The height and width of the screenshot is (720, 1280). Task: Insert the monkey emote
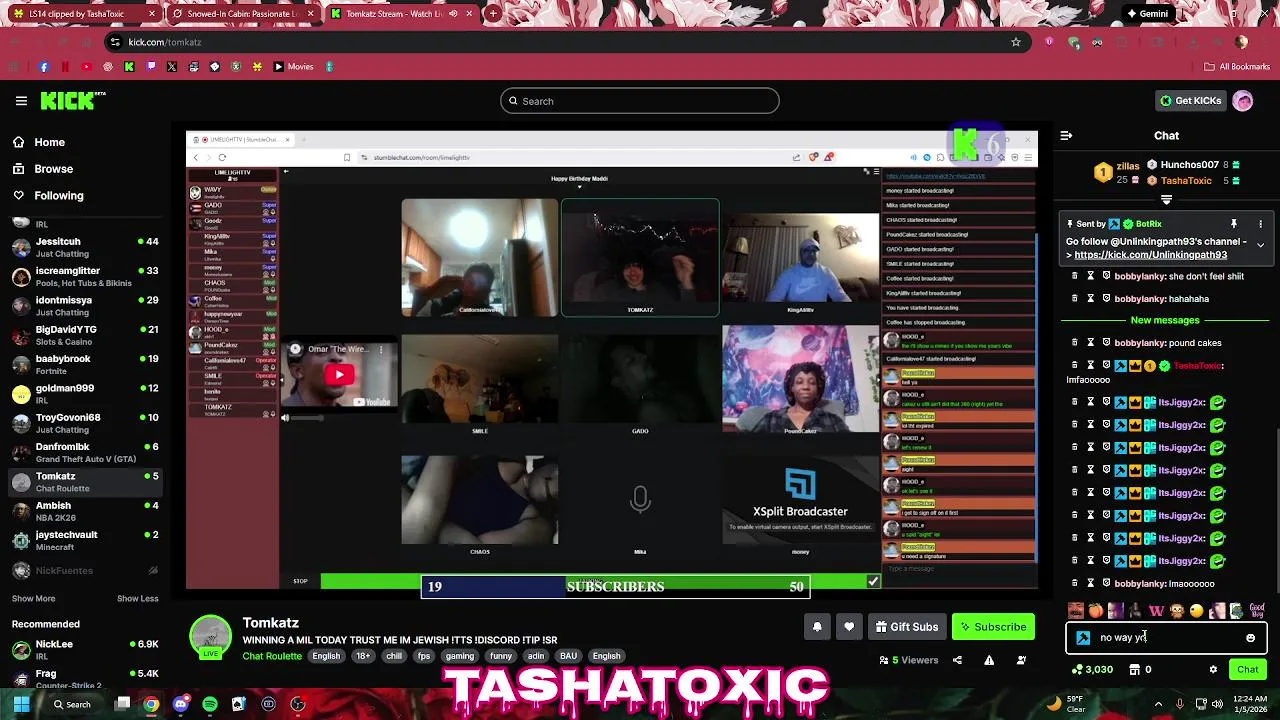coord(1177,610)
